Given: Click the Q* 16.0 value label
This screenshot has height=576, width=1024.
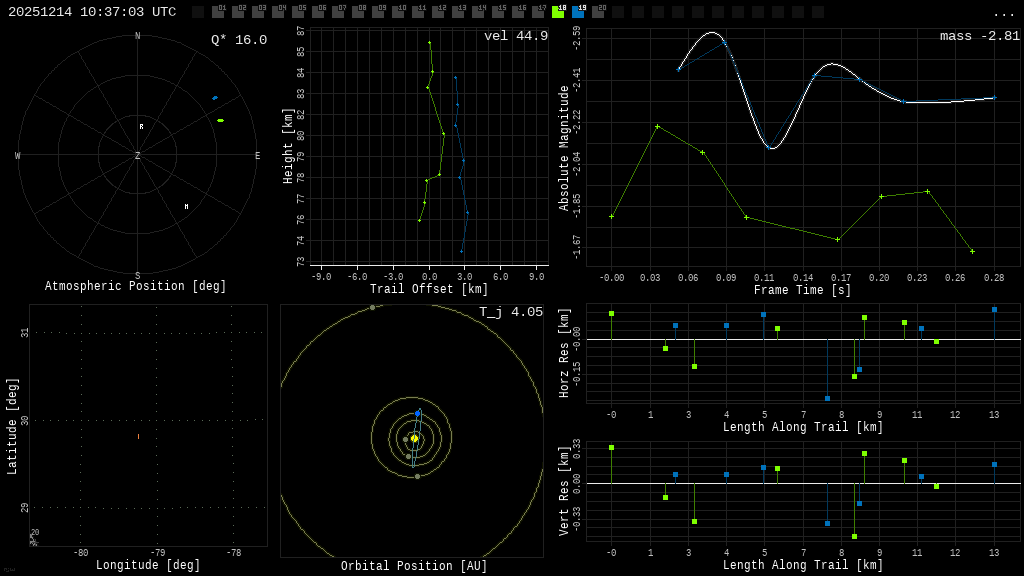Looking at the screenshot, I should point(238,40).
